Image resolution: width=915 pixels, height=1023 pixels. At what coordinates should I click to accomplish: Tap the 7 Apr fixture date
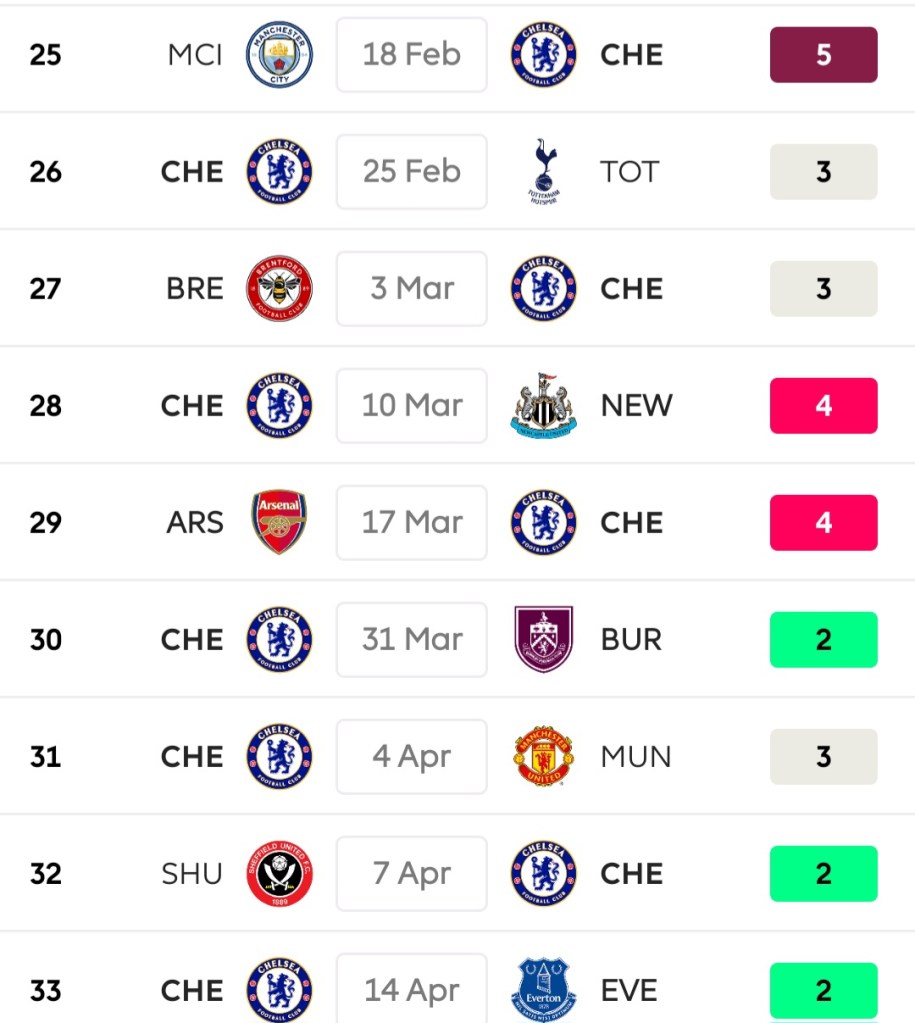tap(411, 874)
